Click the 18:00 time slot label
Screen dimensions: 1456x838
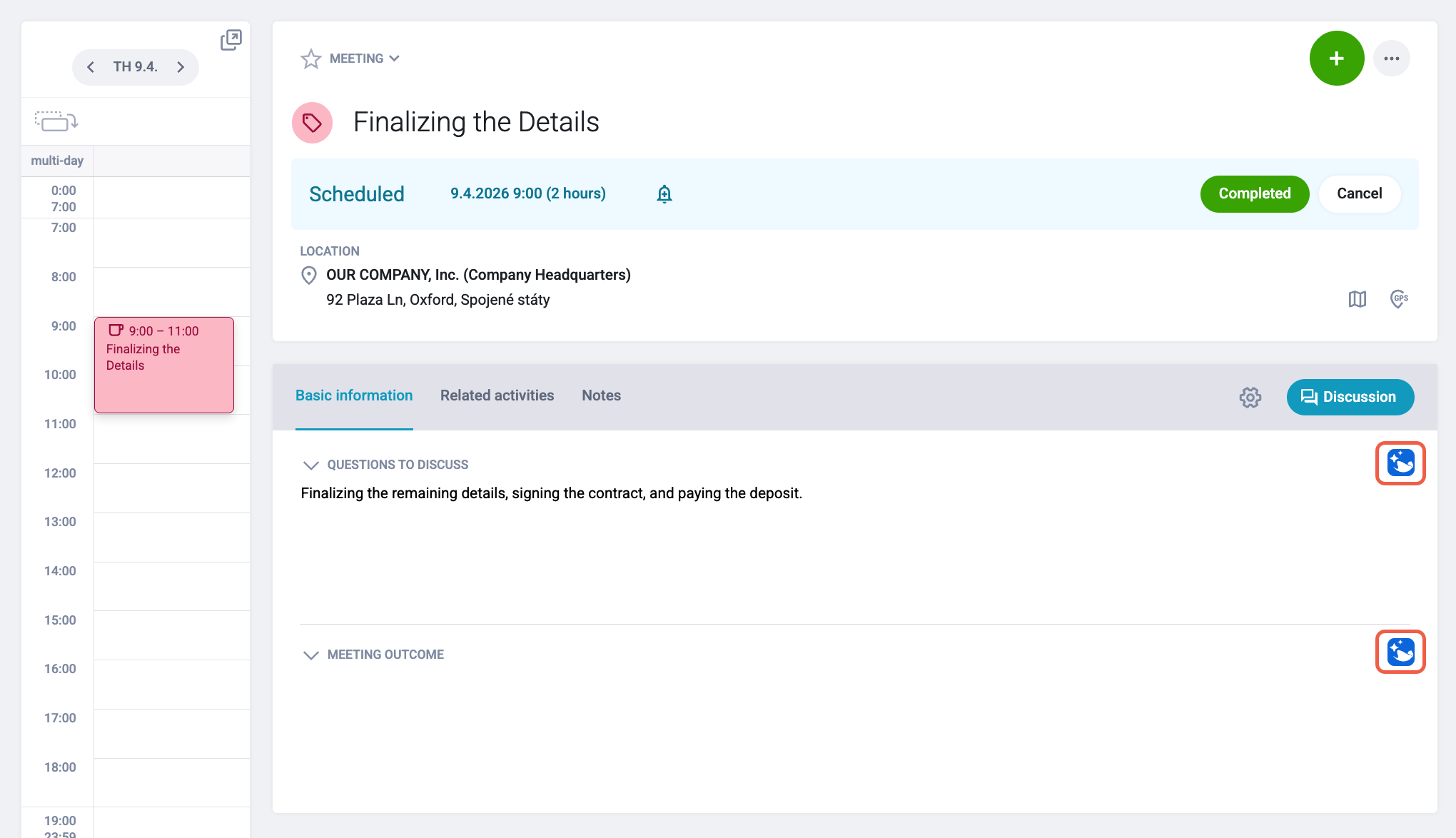(x=60, y=767)
